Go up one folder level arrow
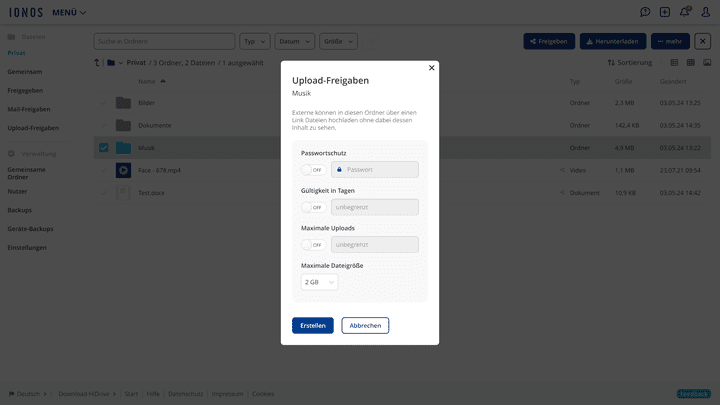This screenshot has width=720, height=405. point(96,63)
